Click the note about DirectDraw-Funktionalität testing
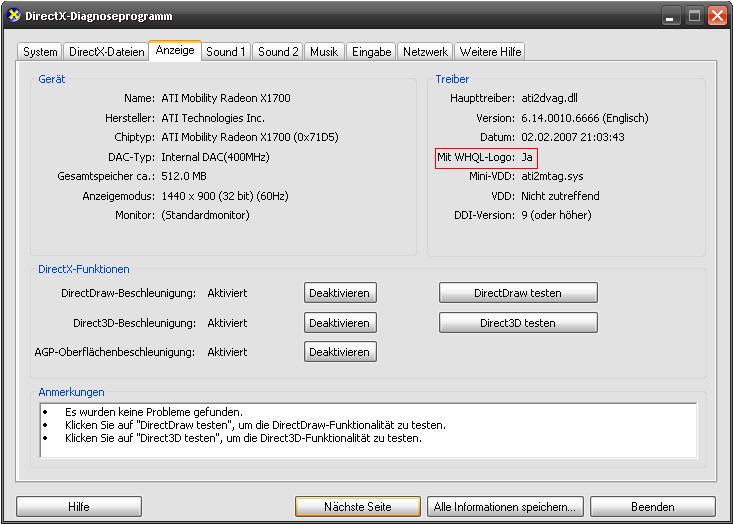 pyautogui.click(x=255, y=425)
